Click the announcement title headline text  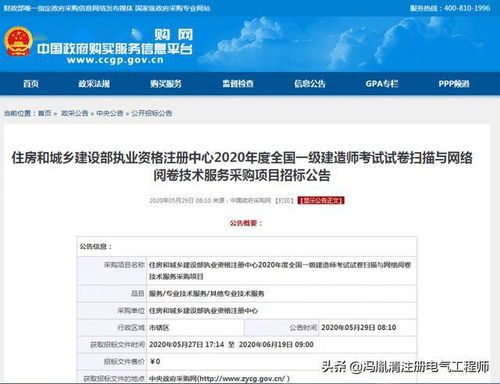pos(242,166)
